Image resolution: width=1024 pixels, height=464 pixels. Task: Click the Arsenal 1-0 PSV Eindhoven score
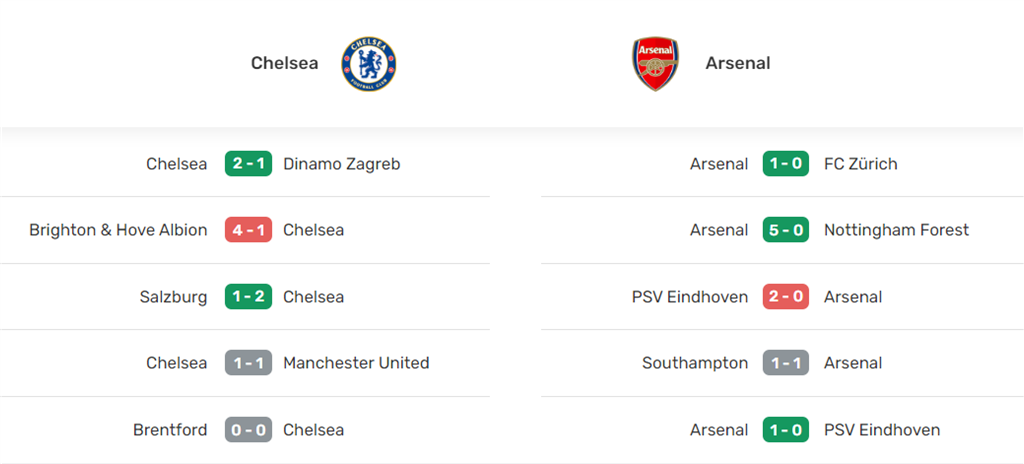point(786,430)
